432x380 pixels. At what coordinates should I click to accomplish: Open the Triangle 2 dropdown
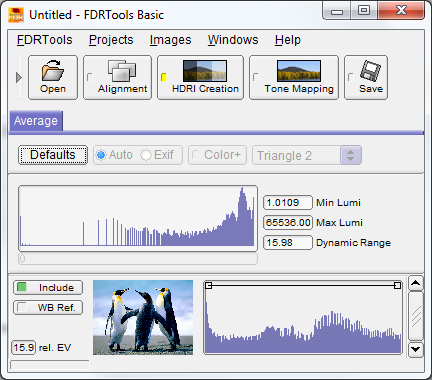pyautogui.click(x=307, y=155)
